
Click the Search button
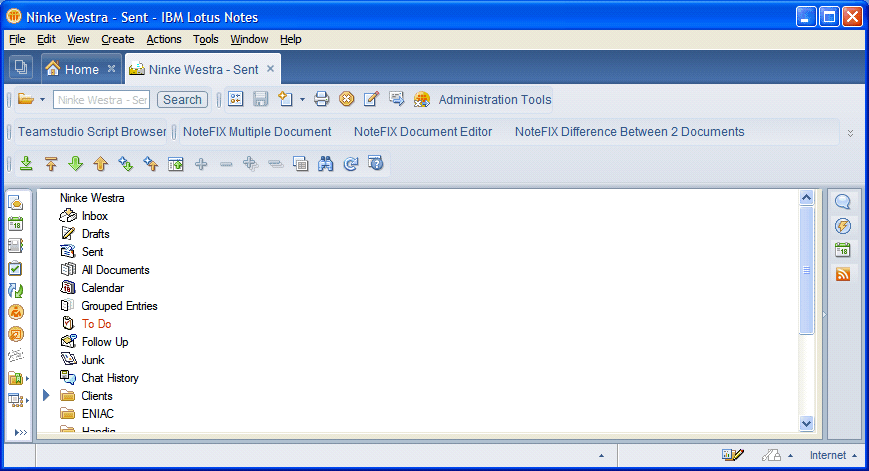point(182,100)
